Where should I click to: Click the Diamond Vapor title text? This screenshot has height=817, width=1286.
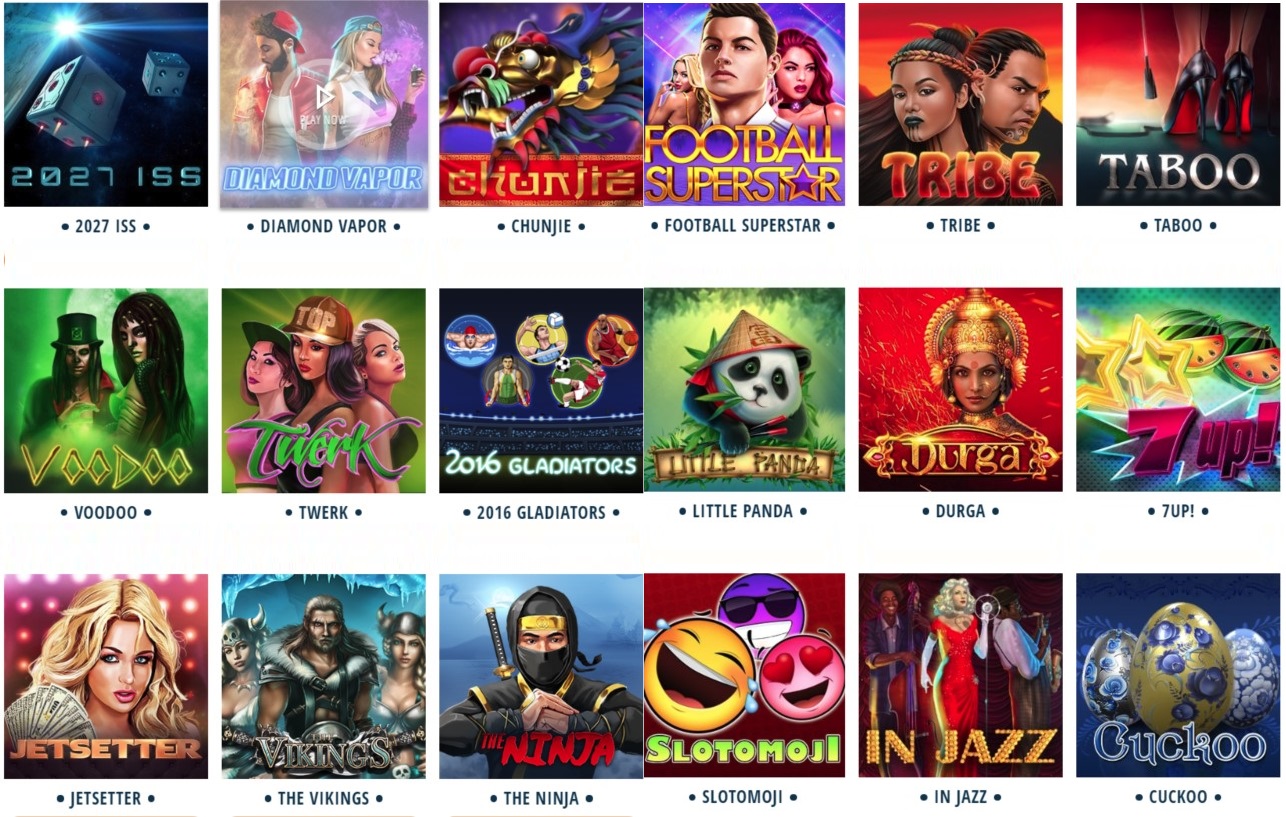pos(323,226)
